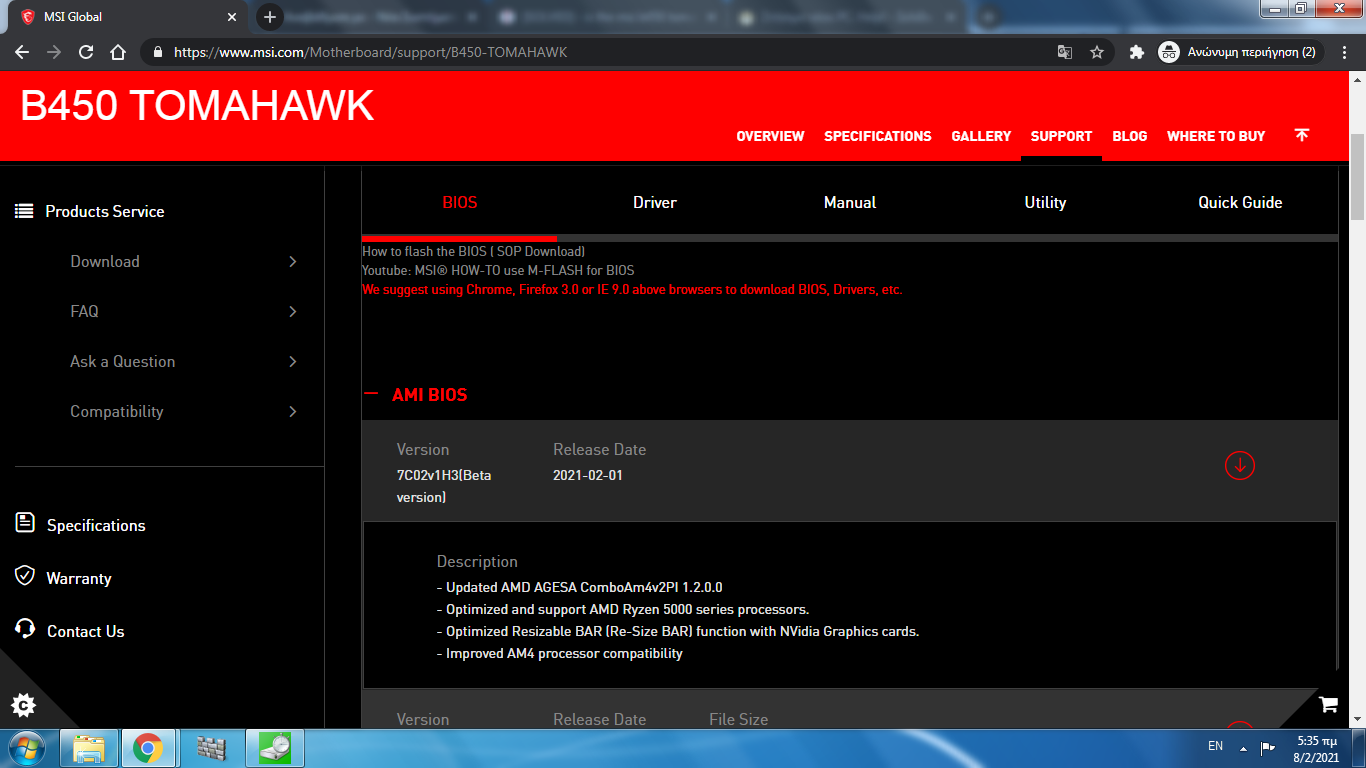Viewport: 1366px width, 768px height.
Task: Open the incognito profile button
Action: (x=1241, y=52)
